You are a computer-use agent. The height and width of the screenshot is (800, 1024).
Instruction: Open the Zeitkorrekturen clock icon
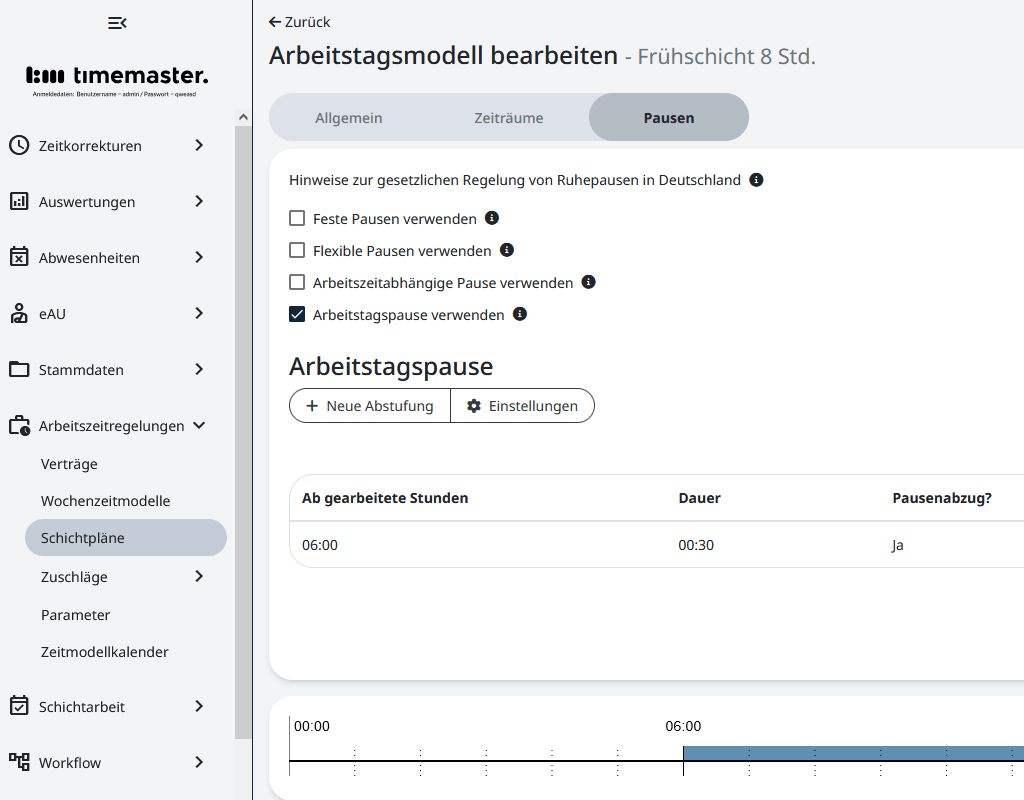click(x=18, y=145)
